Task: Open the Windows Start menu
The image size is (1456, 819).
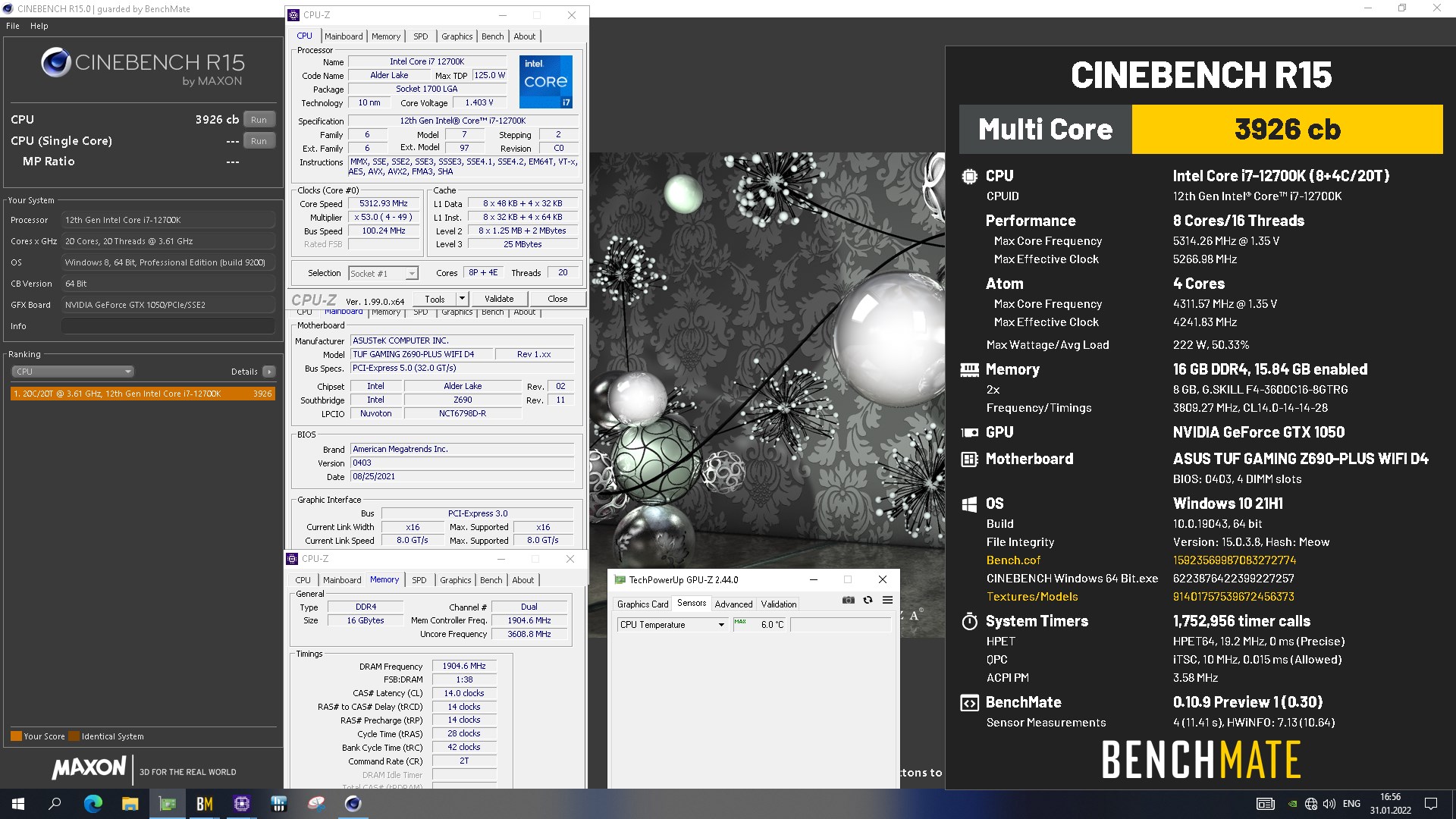Action: (18, 804)
